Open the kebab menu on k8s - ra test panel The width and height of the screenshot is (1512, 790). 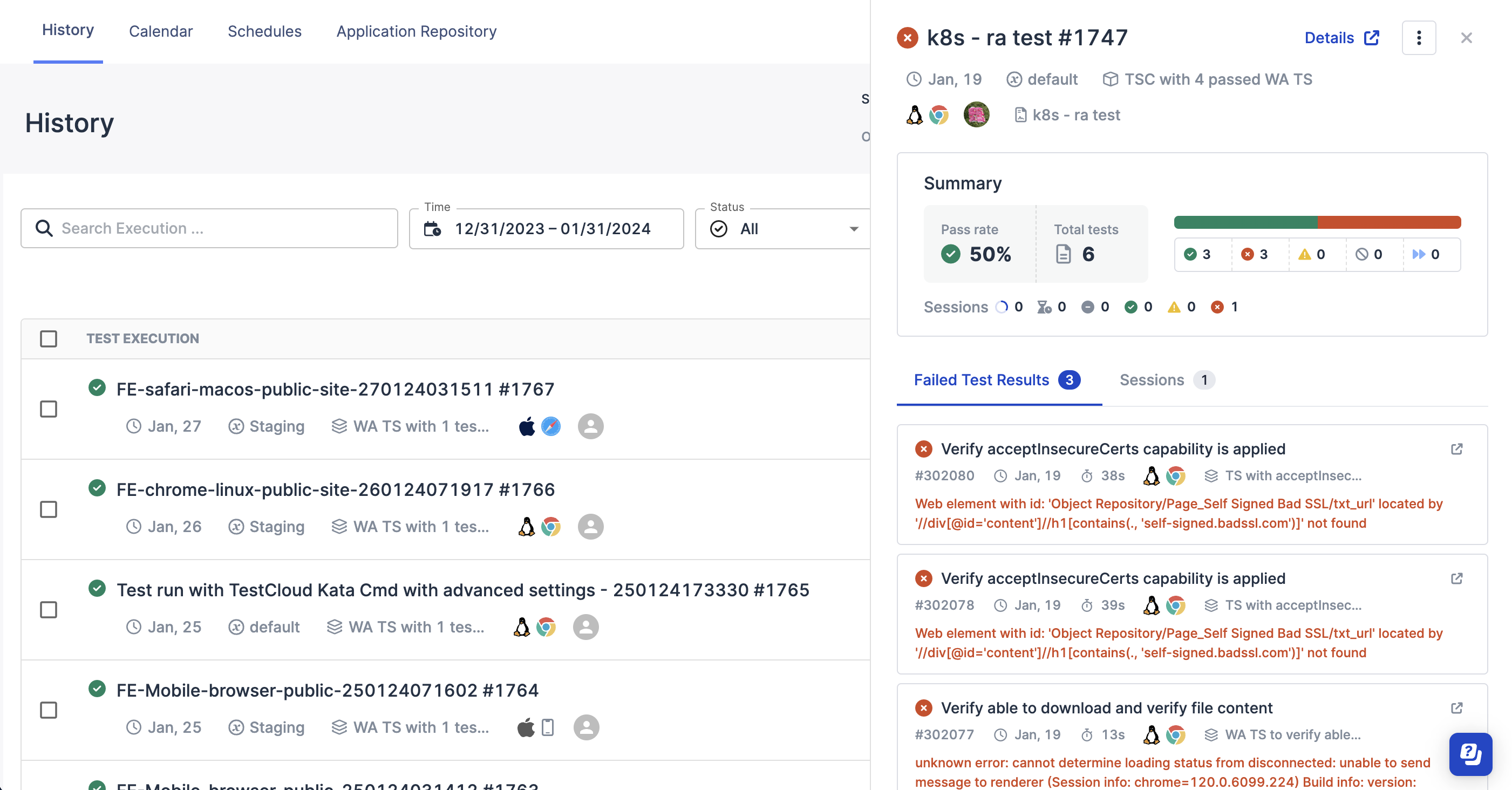(1419, 38)
